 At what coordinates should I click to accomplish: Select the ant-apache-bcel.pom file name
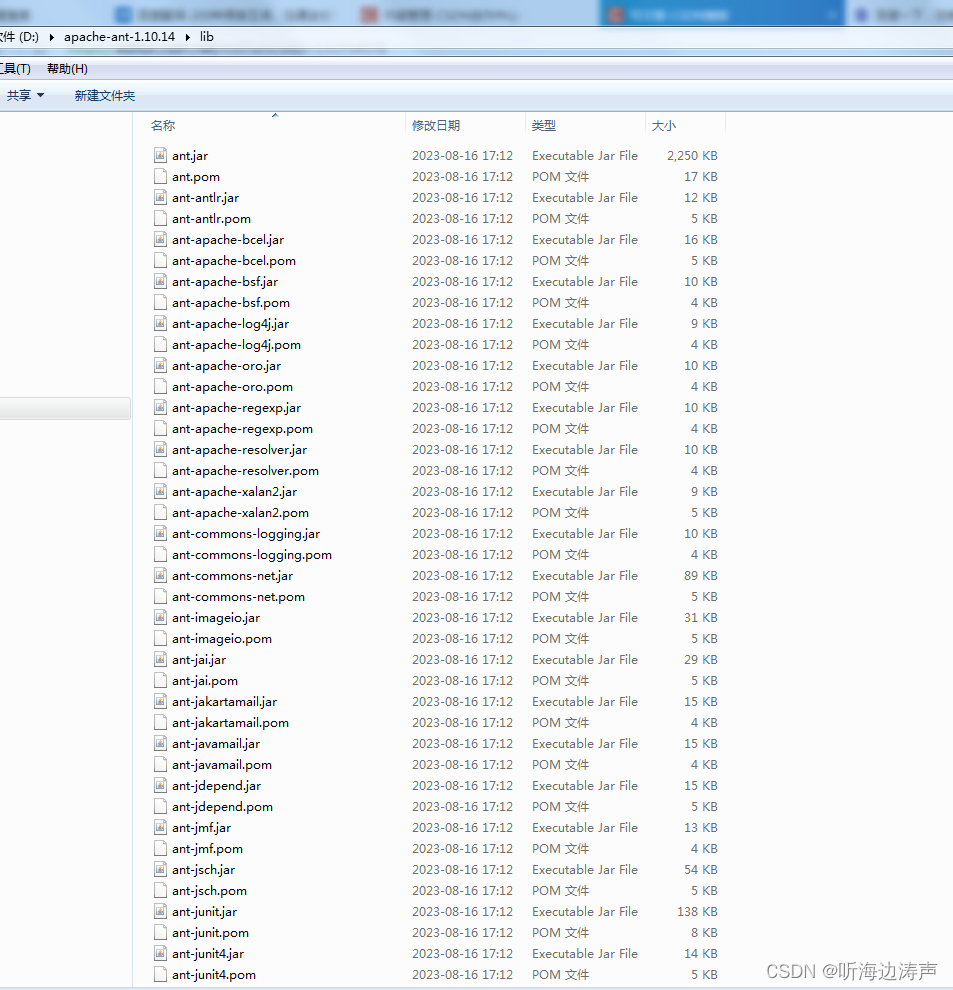(234, 261)
